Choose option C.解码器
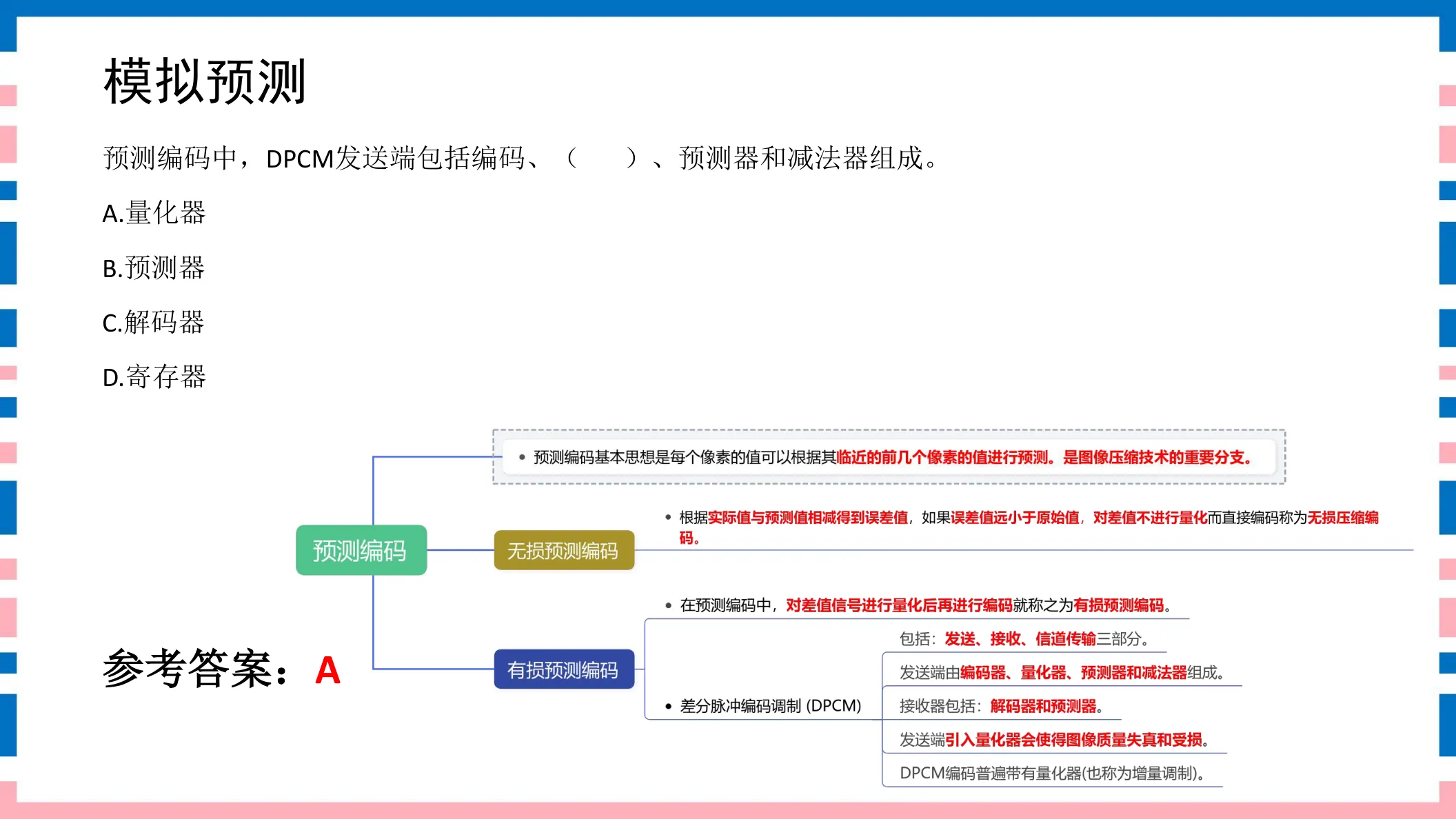 154,322
